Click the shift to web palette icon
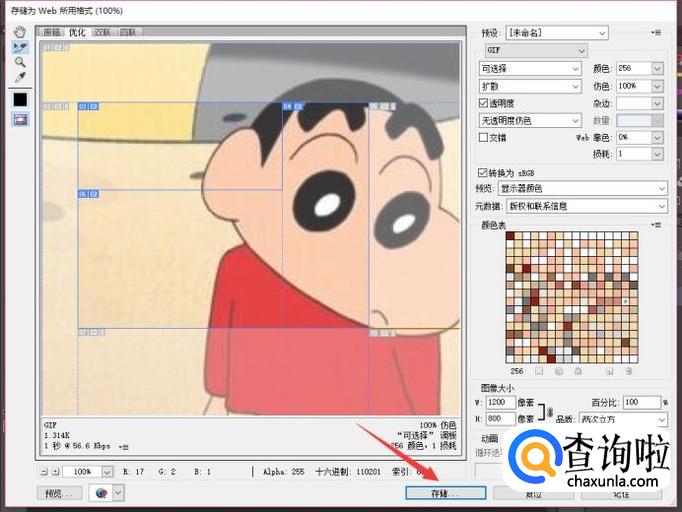The width and height of the screenshot is (682, 512). click(x=559, y=371)
